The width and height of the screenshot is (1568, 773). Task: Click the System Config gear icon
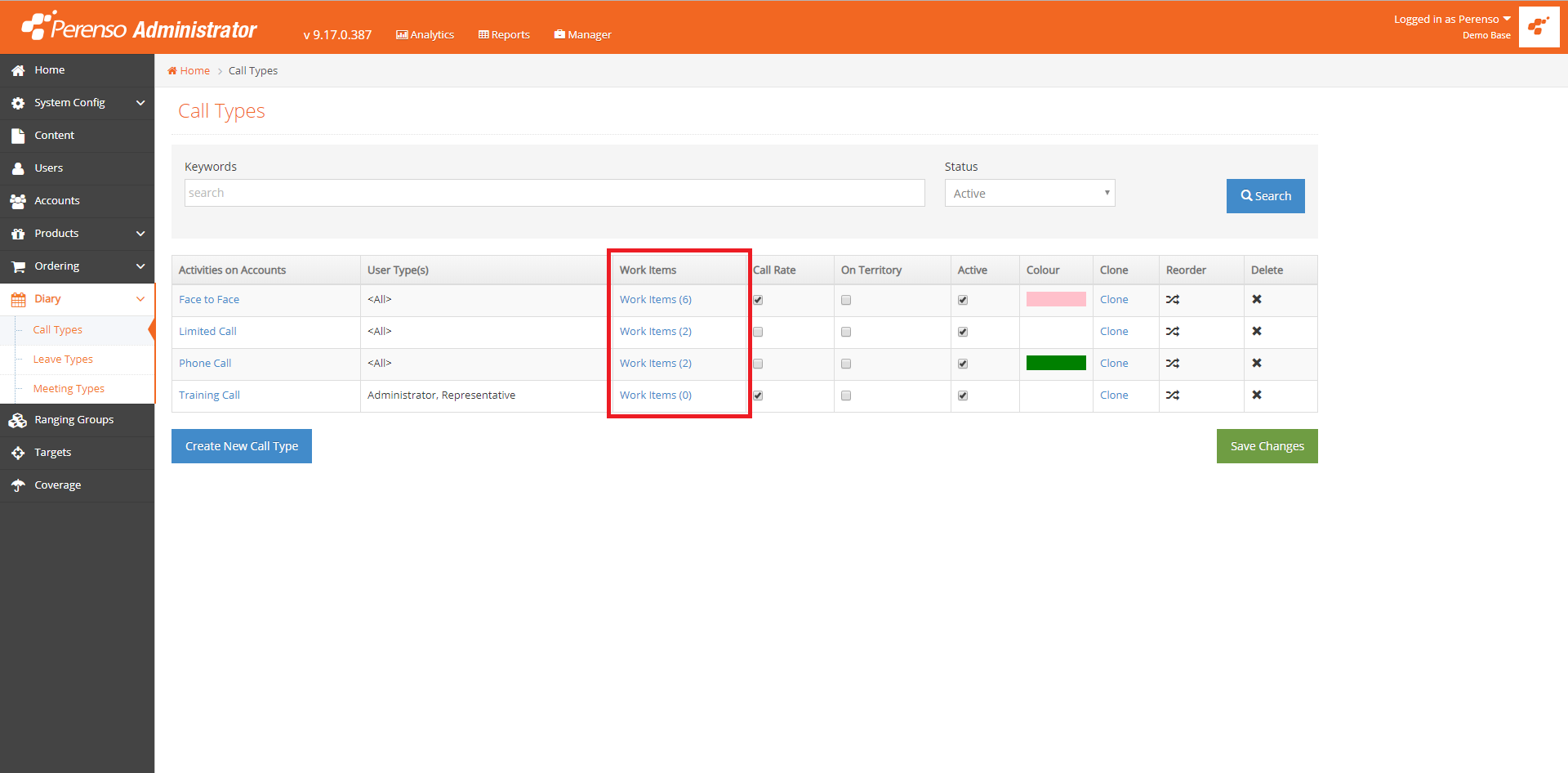(x=18, y=104)
